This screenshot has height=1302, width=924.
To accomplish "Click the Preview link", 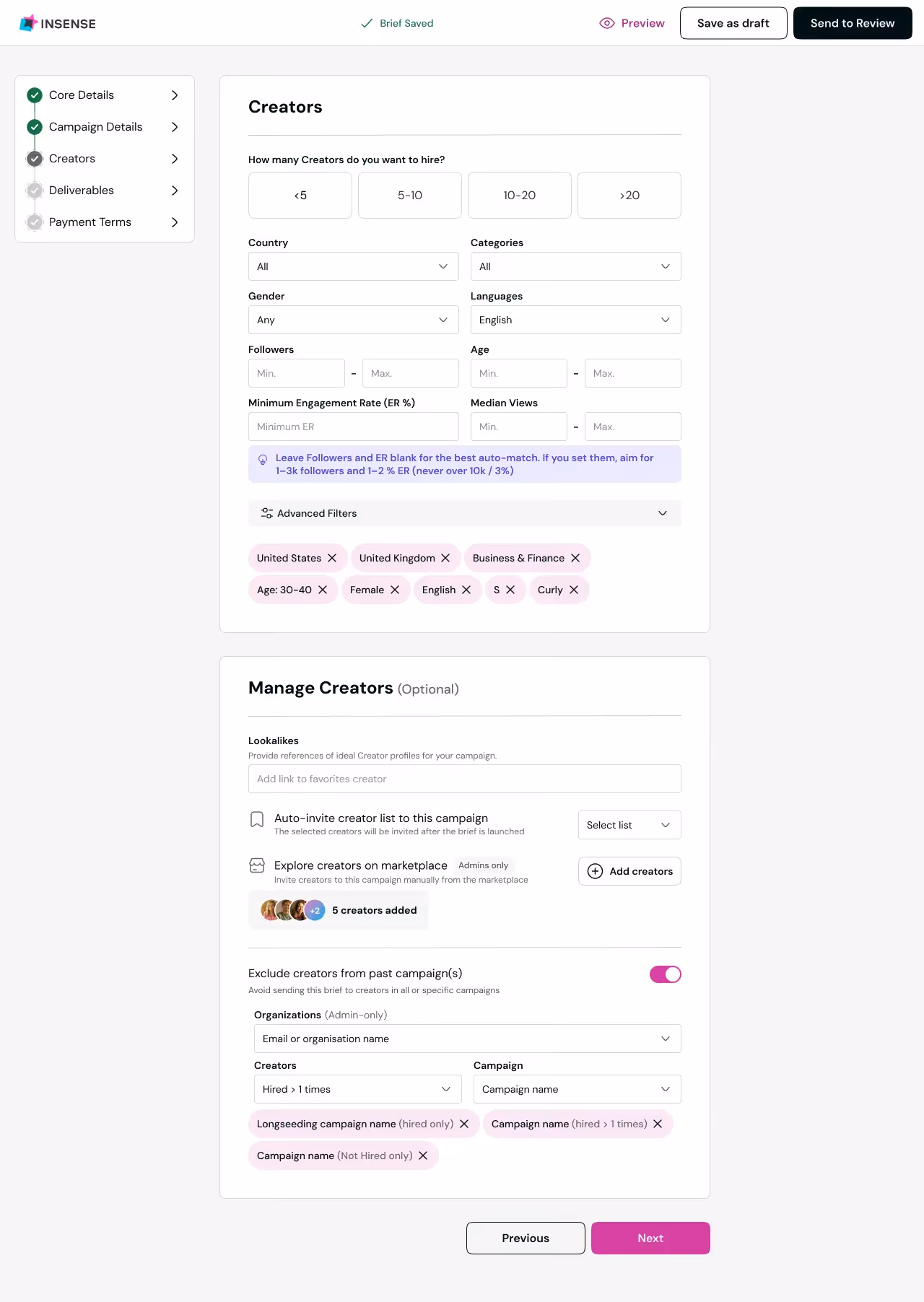I will (632, 23).
